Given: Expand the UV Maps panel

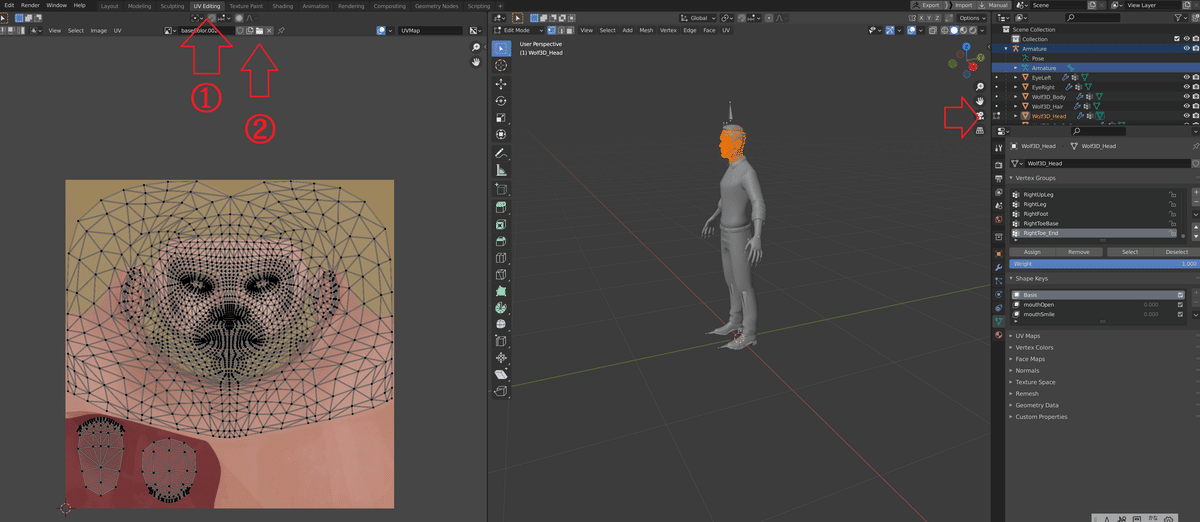Looking at the screenshot, I should coord(1028,336).
